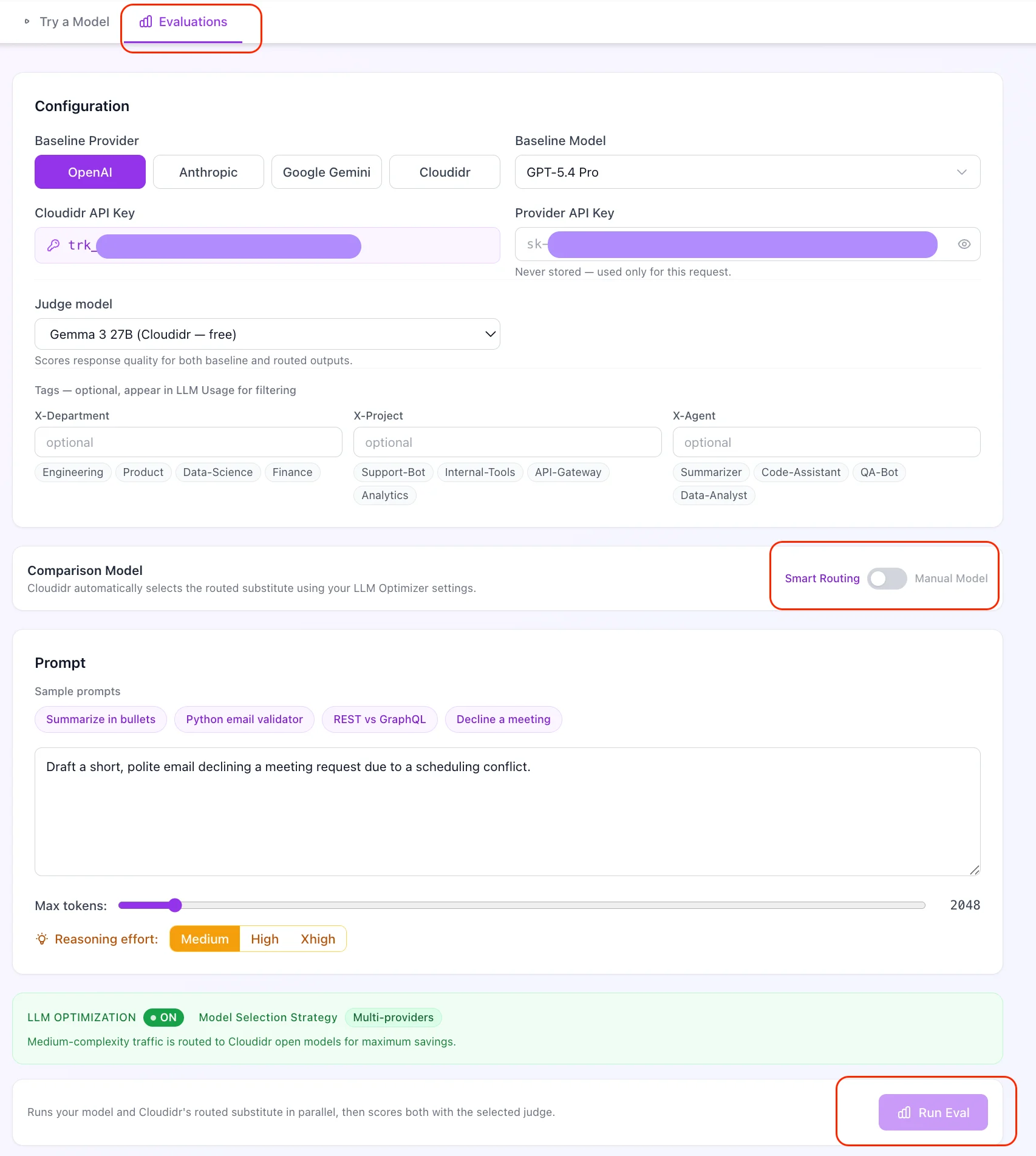The width and height of the screenshot is (1036, 1156).
Task: Choose the Summarizer agent tag
Action: point(711,472)
